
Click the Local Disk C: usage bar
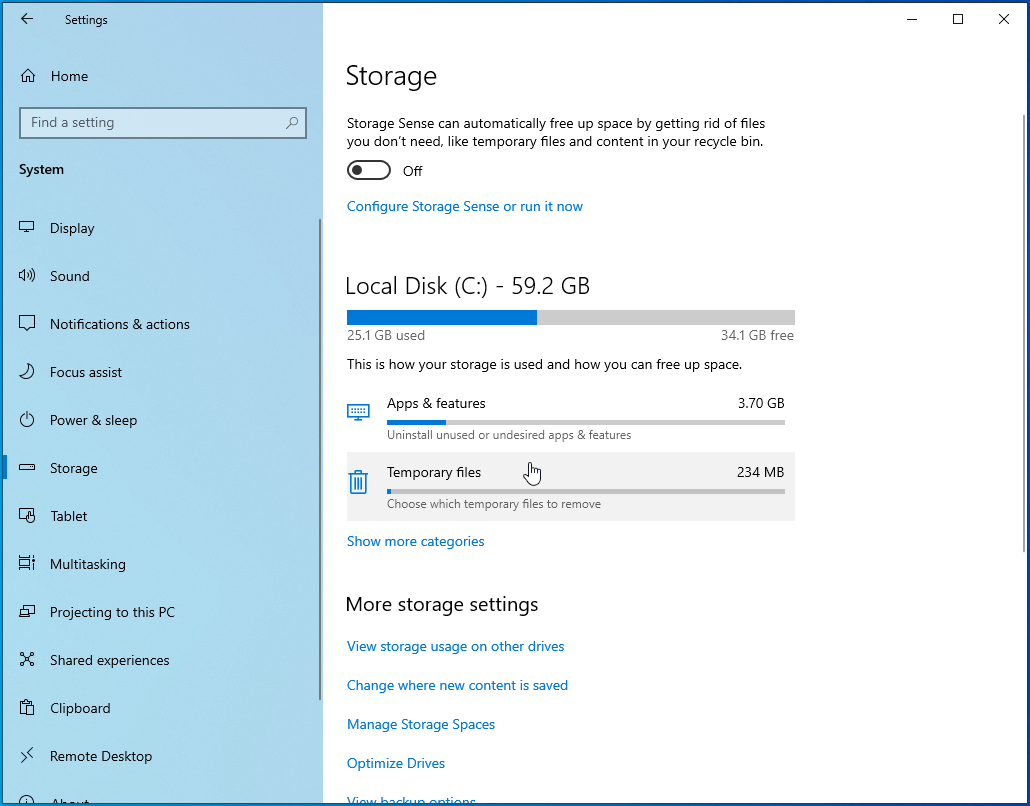click(570, 317)
